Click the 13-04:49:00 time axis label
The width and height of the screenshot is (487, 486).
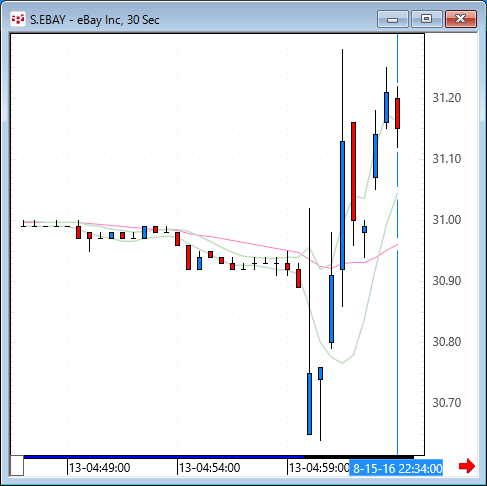100,468
